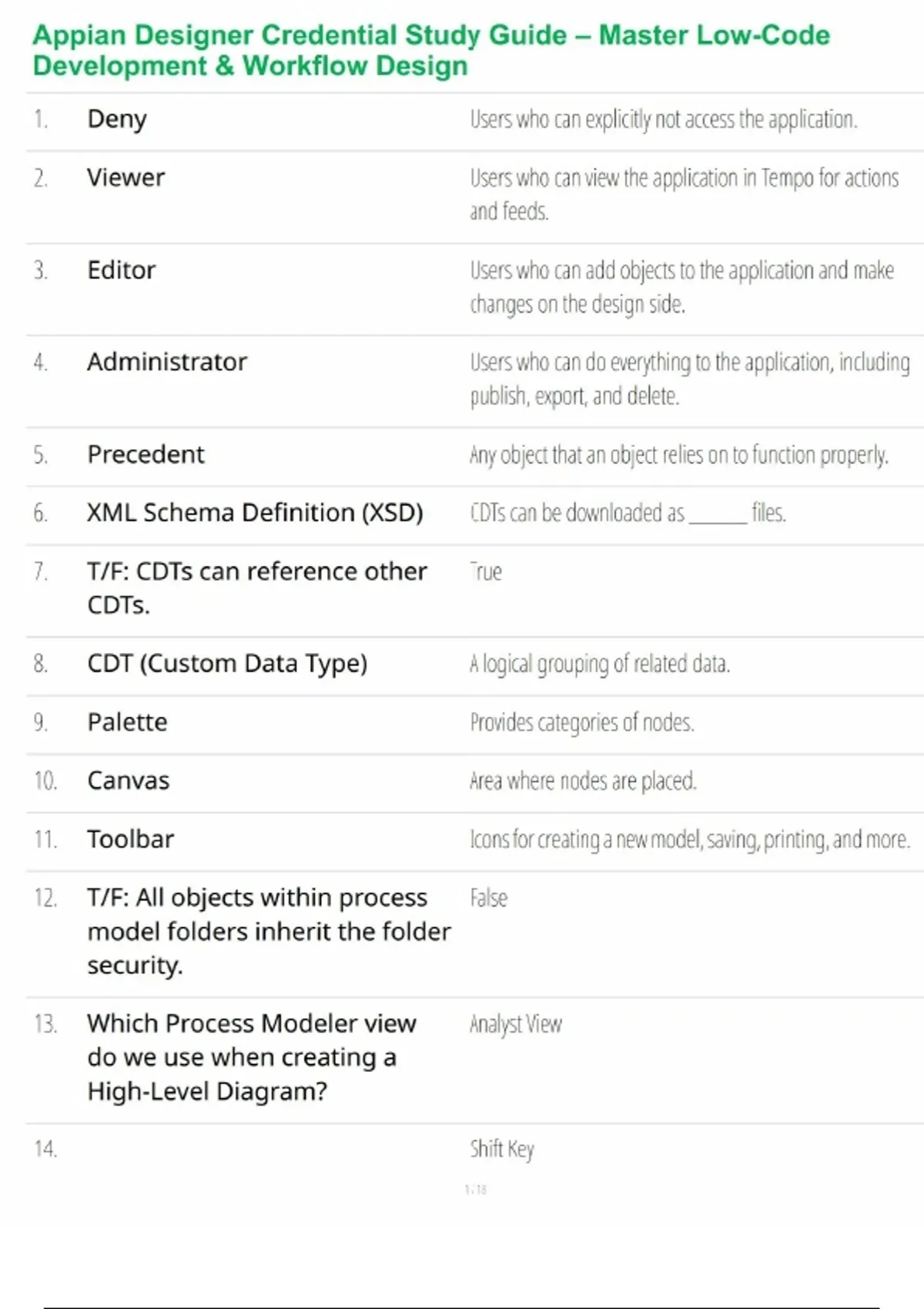Select the "Editor" term
Image resolution: width=924 pixels, height=1309 pixels.
click(122, 270)
